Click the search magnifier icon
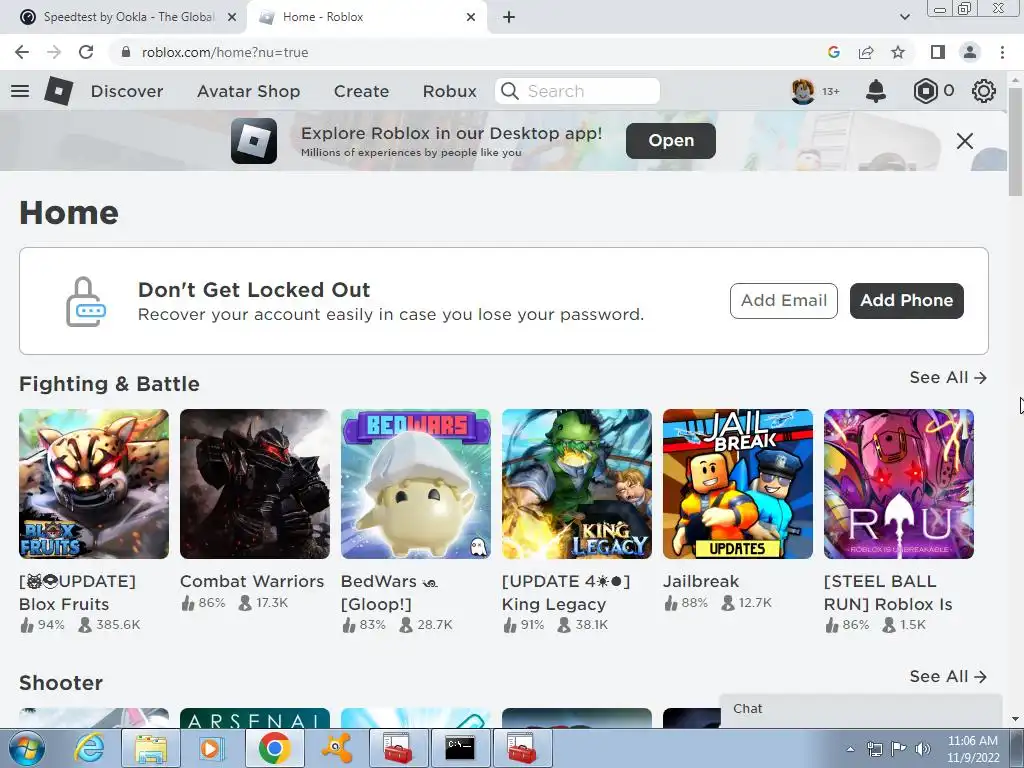This screenshot has height=768, width=1024. (x=509, y=91)
